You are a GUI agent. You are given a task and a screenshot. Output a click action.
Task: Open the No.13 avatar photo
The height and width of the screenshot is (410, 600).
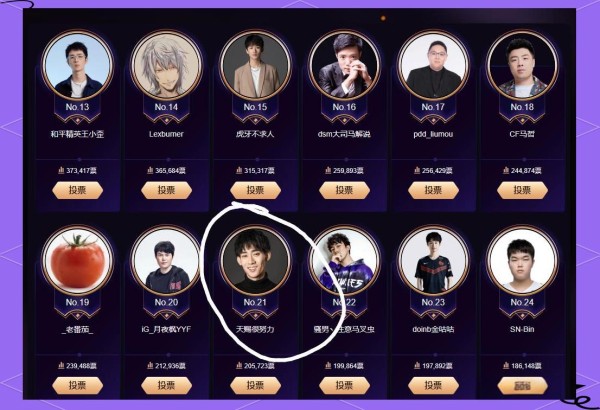tap(77, 65)
